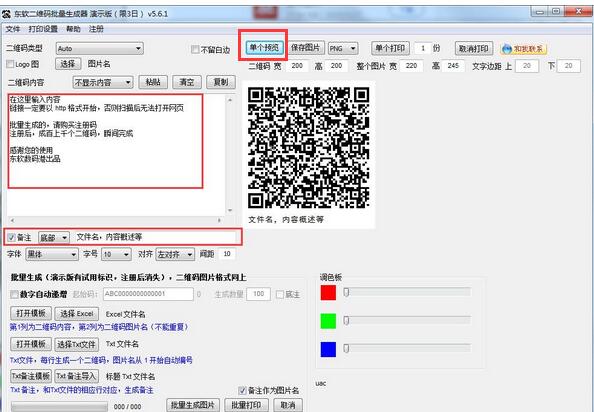The height and width of the screenshot is (412, 594).
Task: Click the 起始码 starting code field
Action: (x=148, y=294)
